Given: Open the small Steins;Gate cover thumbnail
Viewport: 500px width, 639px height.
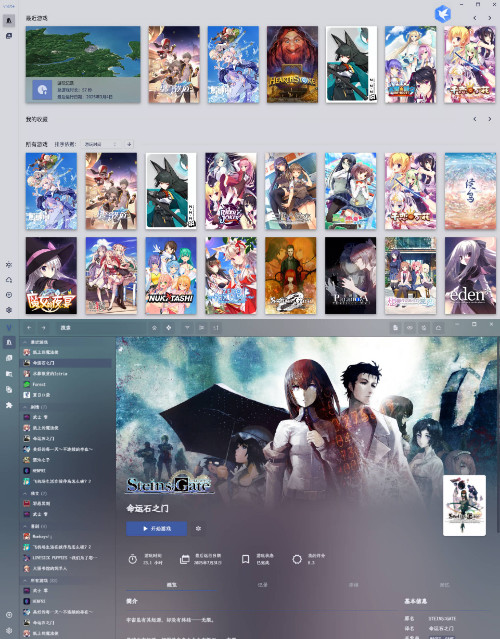Looking at the screenshot, I should tap(464, 505).
